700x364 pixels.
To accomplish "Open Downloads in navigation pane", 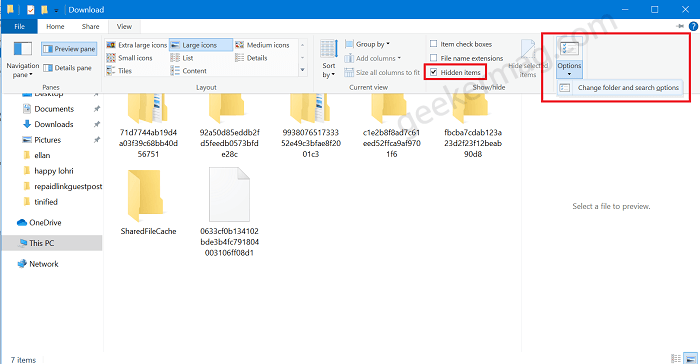I will [54, 124].
